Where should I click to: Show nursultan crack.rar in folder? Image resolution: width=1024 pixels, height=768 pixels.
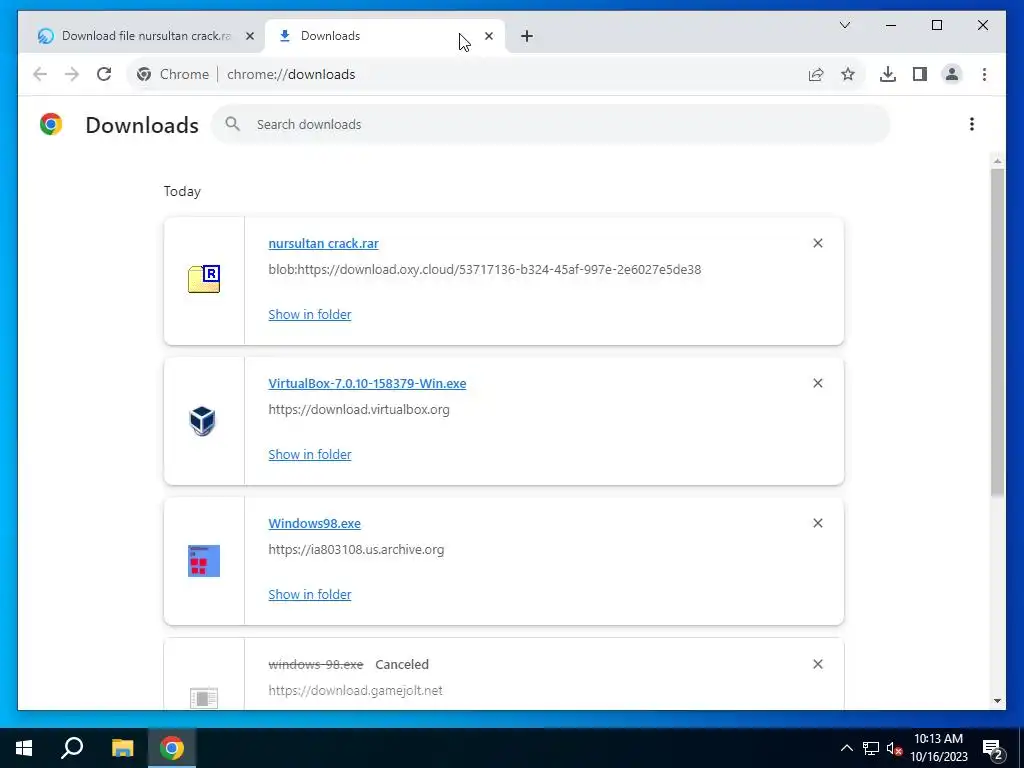coord(310,314)
